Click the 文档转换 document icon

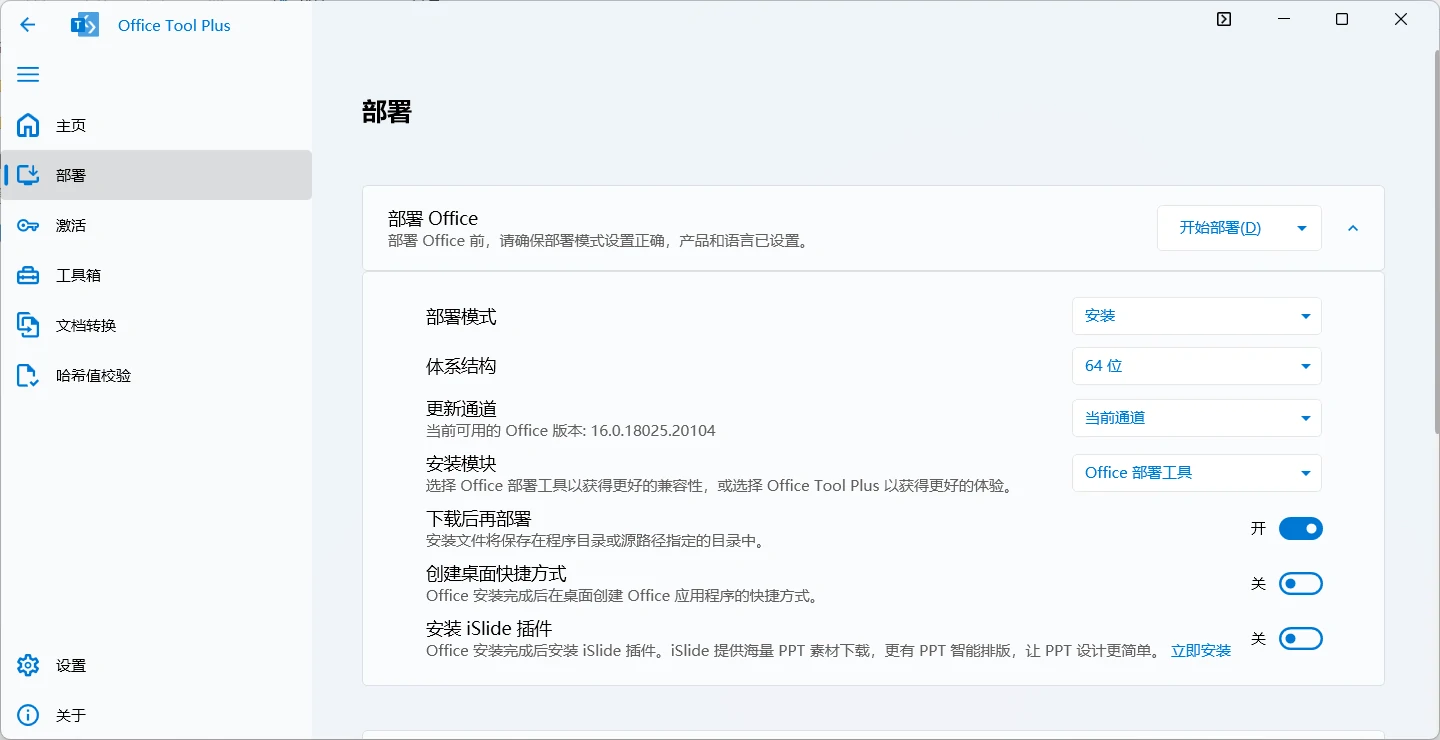tap(28, 325)
